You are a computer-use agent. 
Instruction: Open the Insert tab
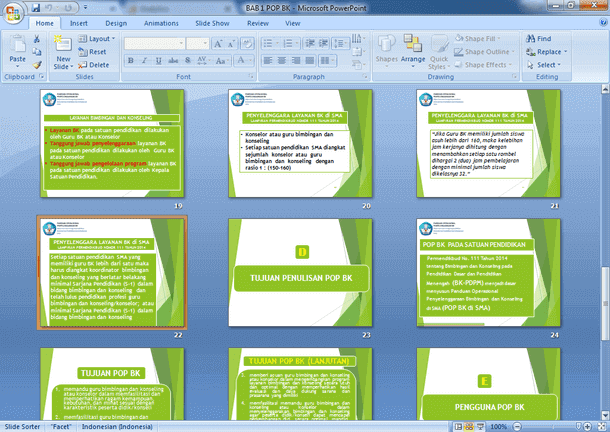(79, 23)
